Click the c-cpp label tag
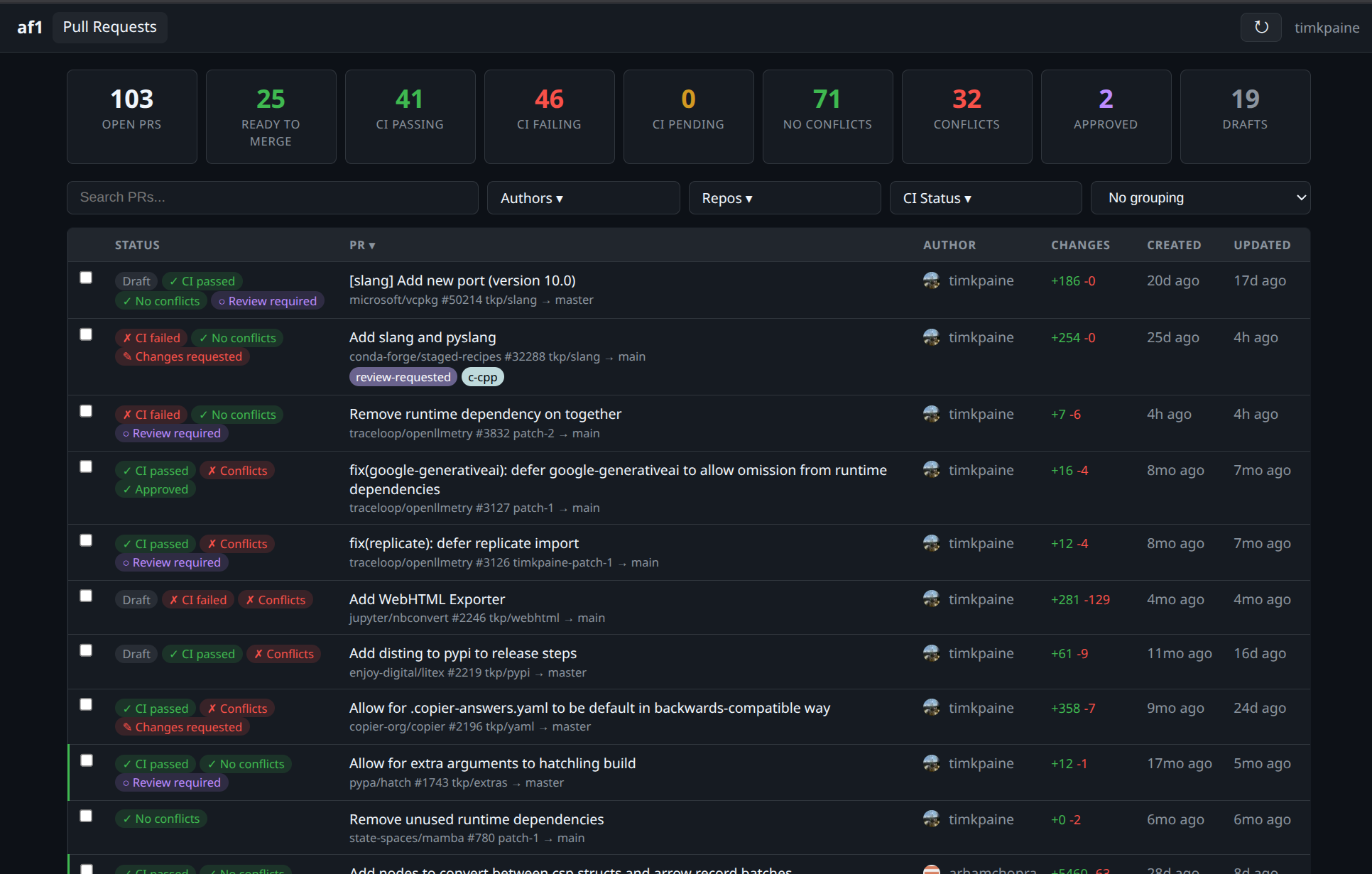Image resolution: width=1372 pixels, height=874 pixels. (482, 377)
